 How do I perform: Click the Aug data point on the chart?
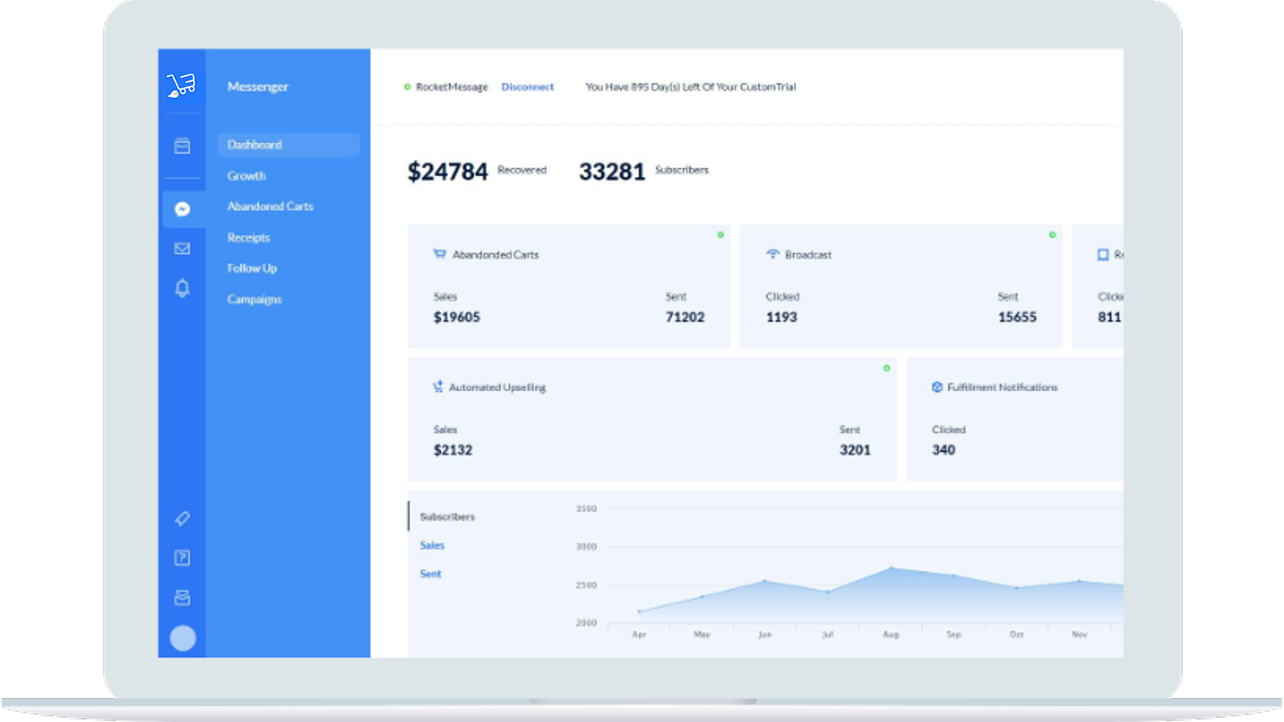891,568
